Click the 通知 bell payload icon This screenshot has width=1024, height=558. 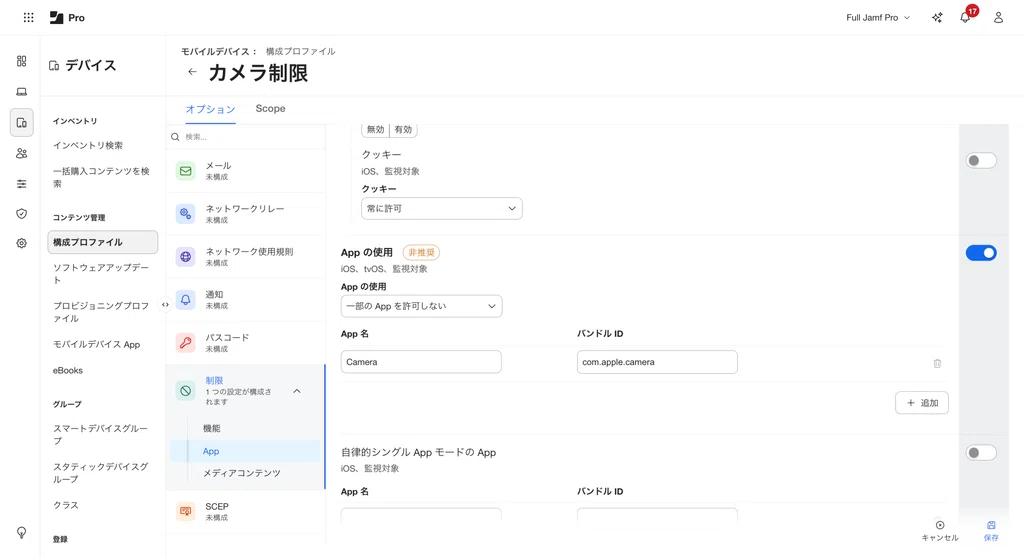click(186, 299)
